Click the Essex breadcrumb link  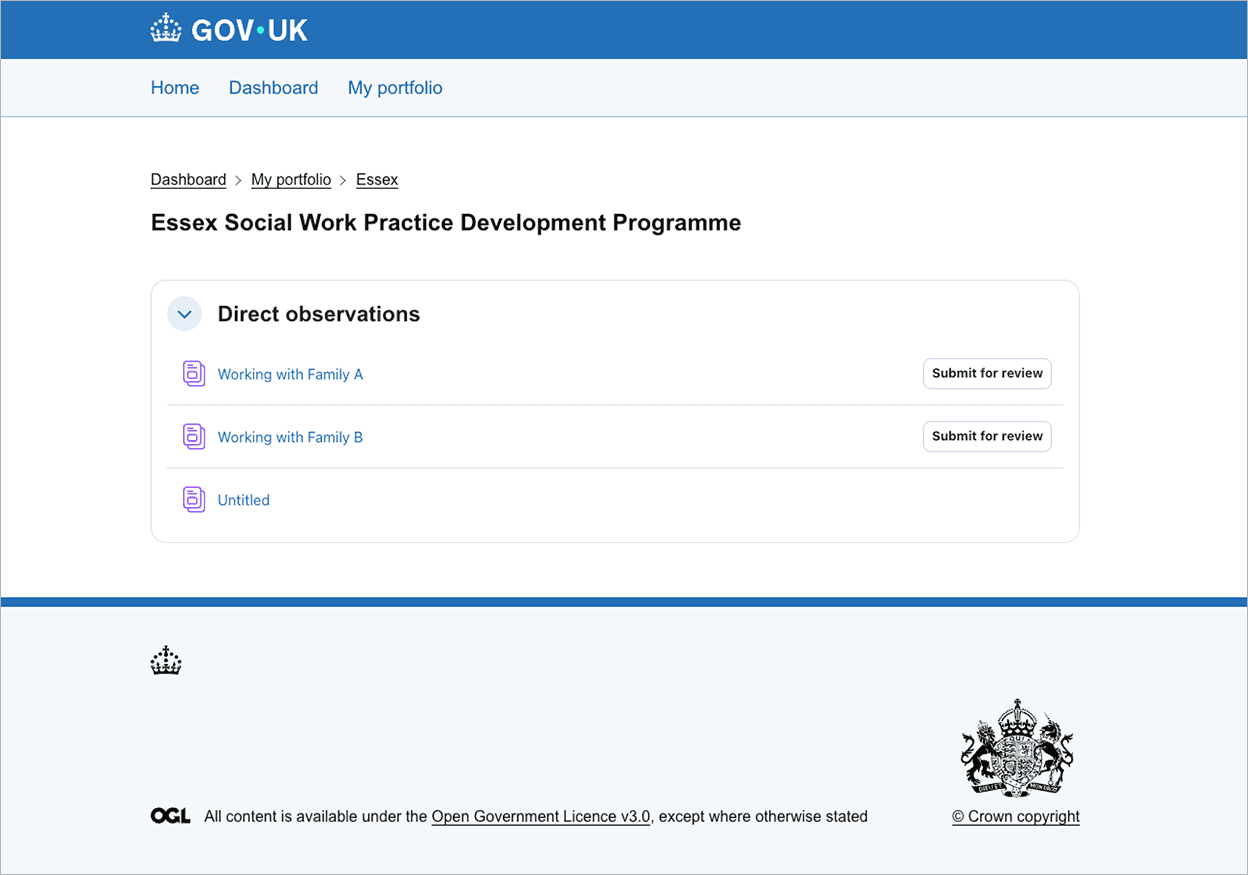click(377, 179)
